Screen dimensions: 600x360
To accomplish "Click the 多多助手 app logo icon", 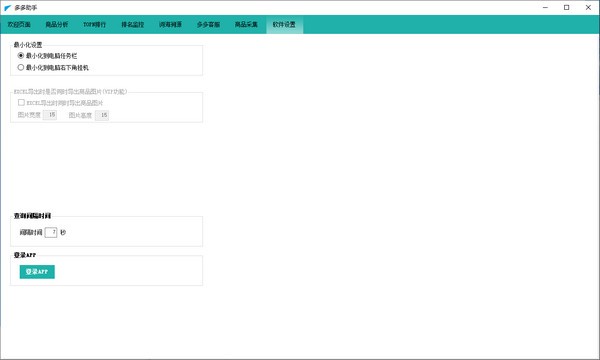I will [x=8, y=8].
